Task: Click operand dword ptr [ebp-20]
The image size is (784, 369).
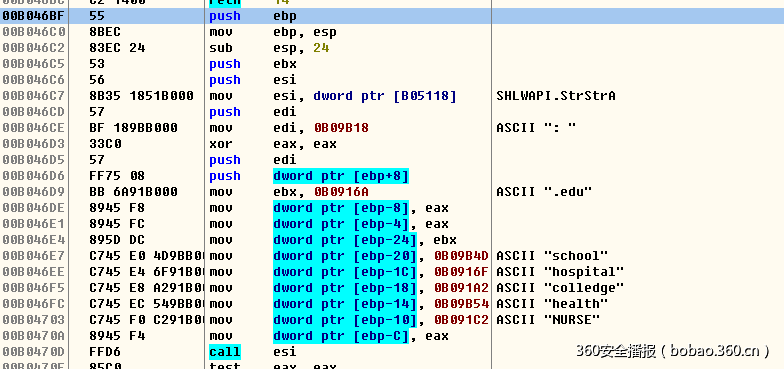Action: coord(345,256)
